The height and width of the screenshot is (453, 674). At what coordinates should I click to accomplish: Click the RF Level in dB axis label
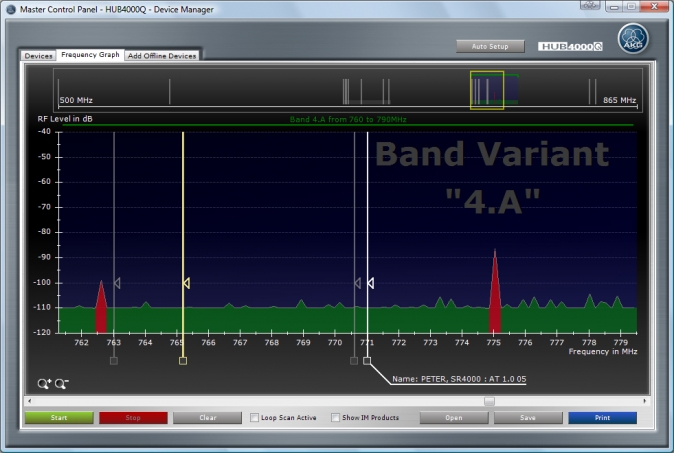pos(65,119)
